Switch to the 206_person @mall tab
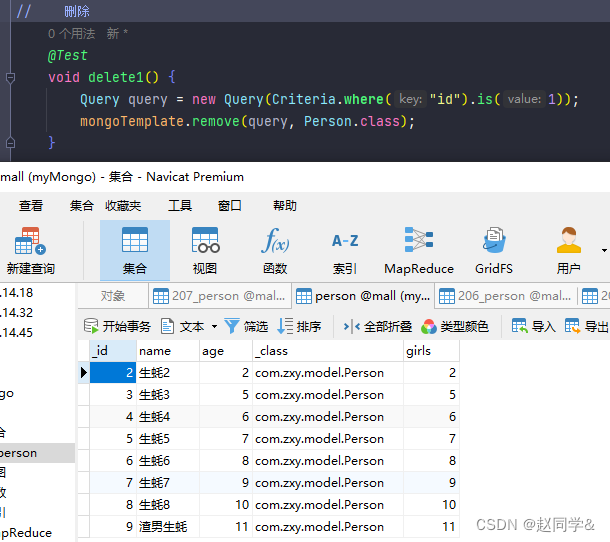 pos(506,296)
